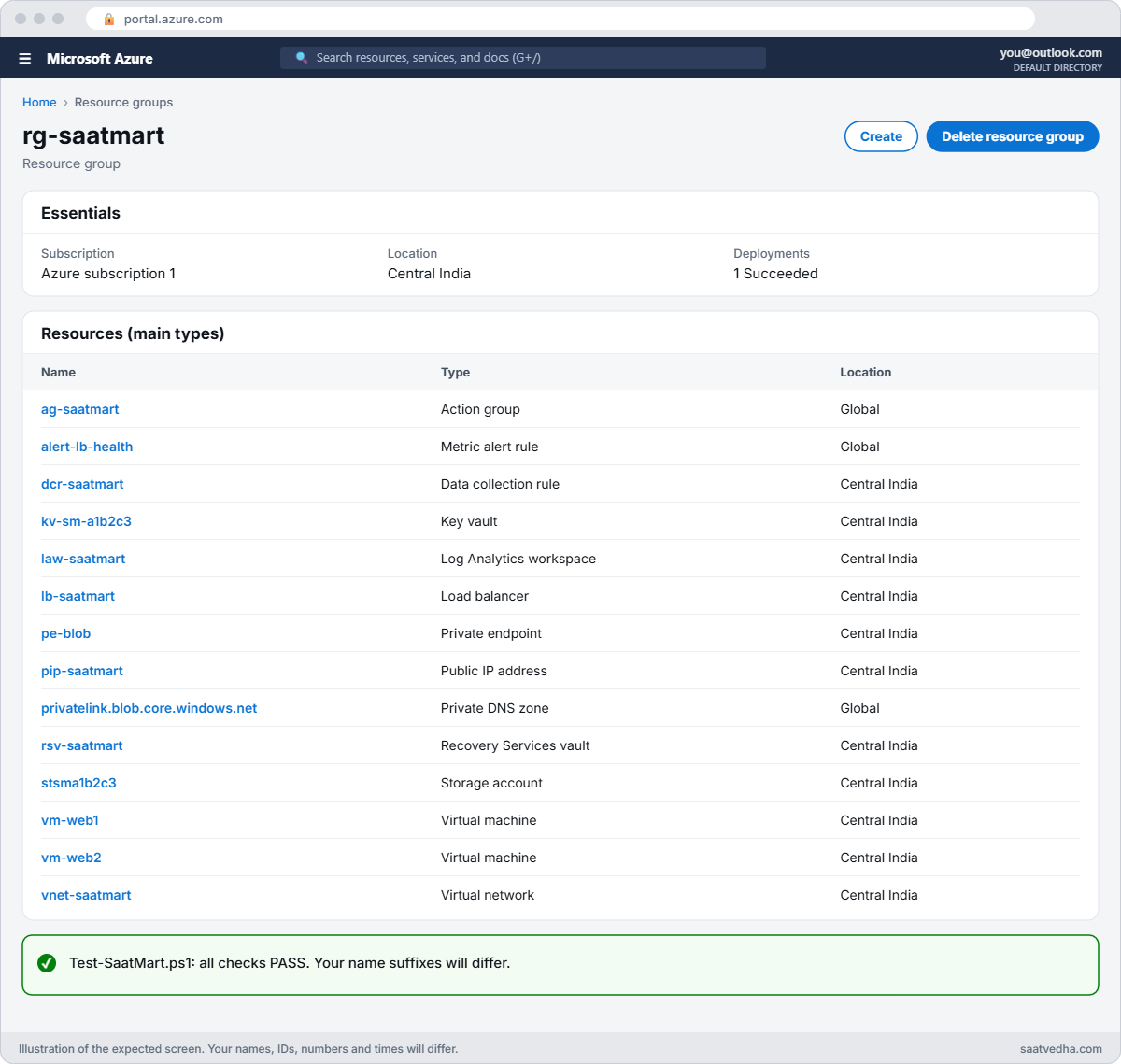Focus the Search resources, services, and docs field
Screen dimensions: 1121x1064
(523, 58)
